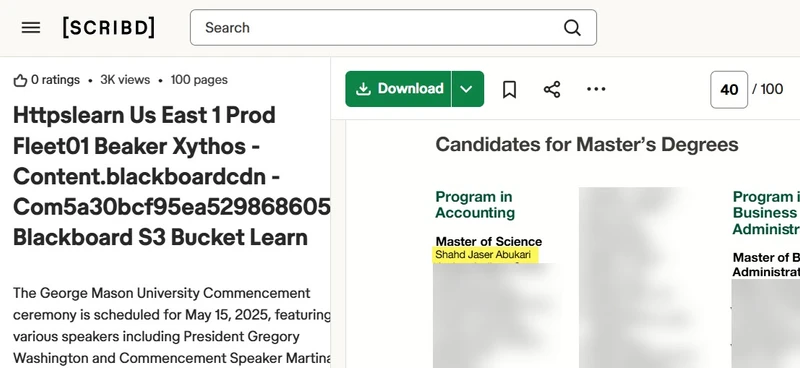
Task: Click the page number box showing 40
Action: pos(729,89)
